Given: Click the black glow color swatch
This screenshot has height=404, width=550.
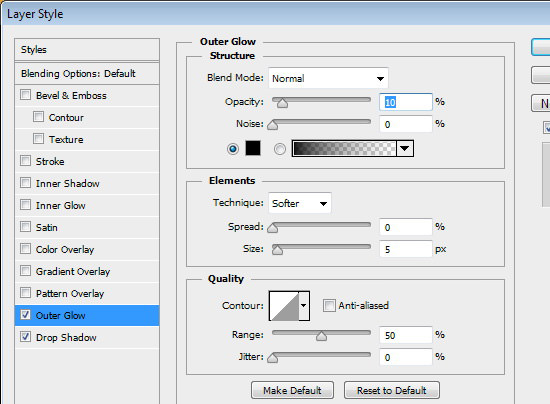Looking at the screenshot, I should [x=253, y=148].
